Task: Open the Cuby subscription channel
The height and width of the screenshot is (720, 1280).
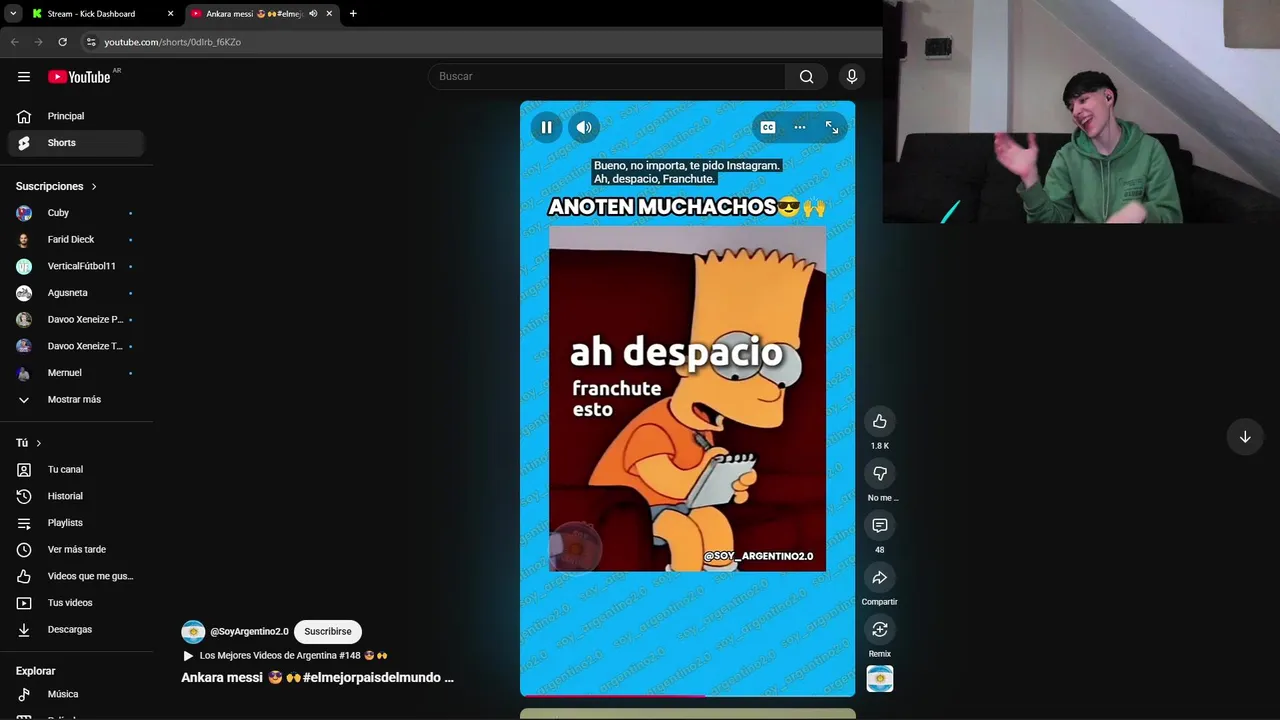Action: pos(77,213)
